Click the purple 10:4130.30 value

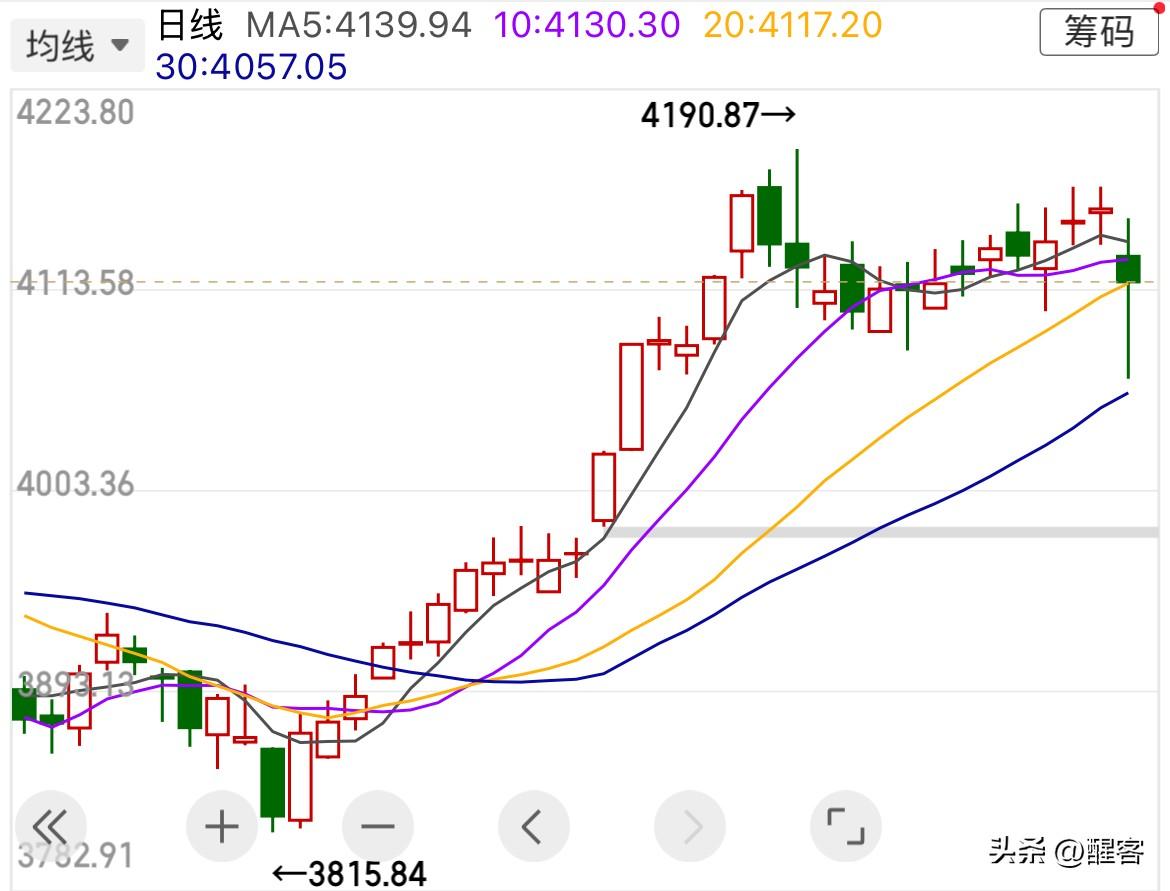pyautogui.click(x=587, y=25)
